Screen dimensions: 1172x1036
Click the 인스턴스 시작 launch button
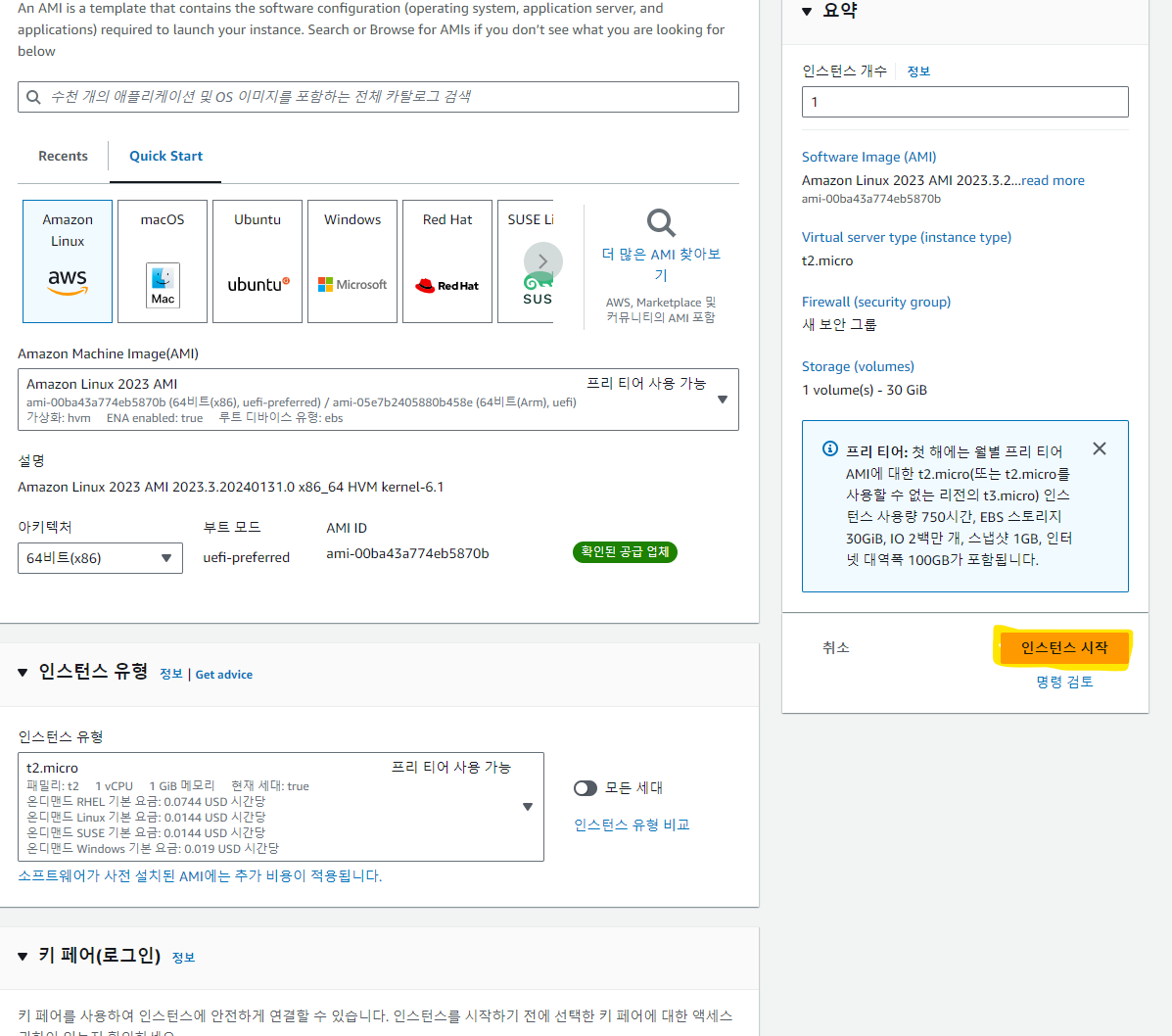click(1063, 647)
